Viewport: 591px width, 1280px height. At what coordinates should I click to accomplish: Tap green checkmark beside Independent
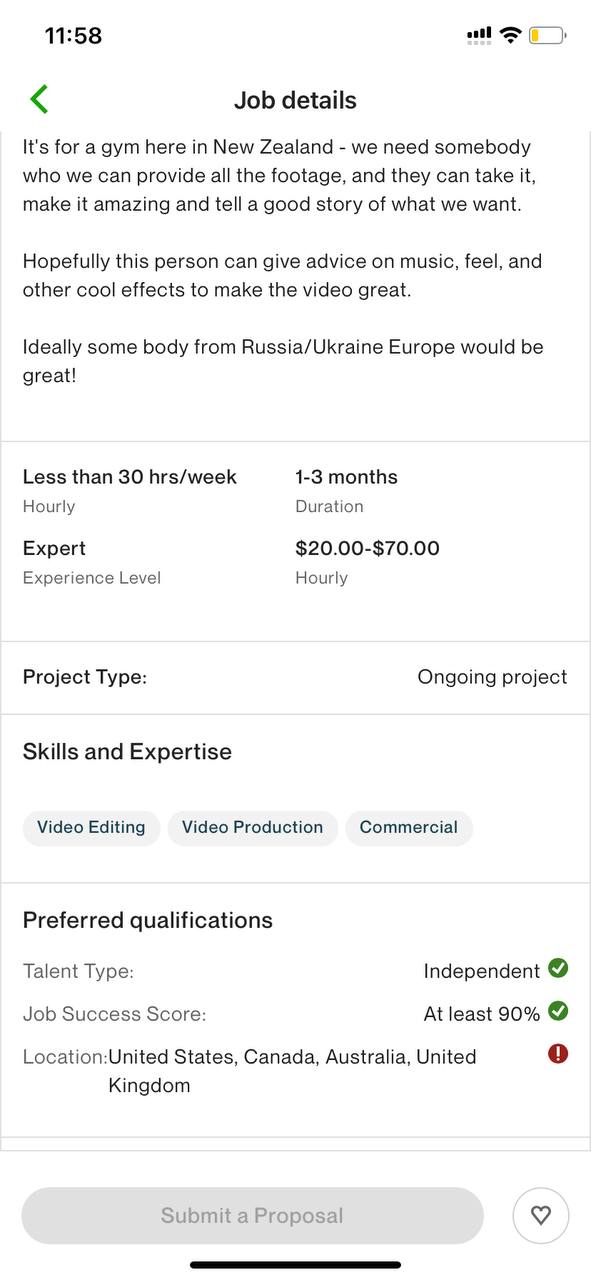(x=559, y=968)
